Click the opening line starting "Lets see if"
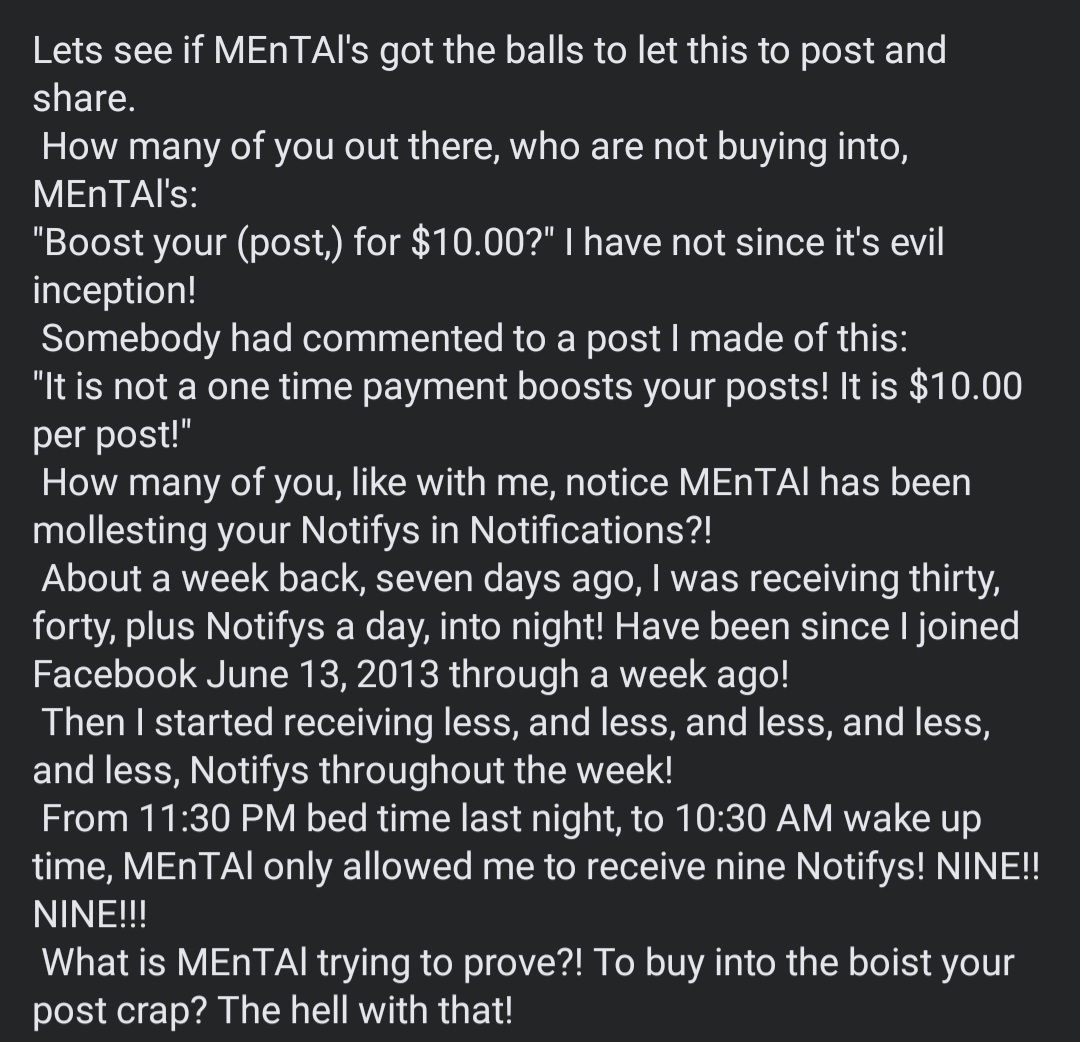Screen dimensions: 1080x1042 click(x=490, y=52)
